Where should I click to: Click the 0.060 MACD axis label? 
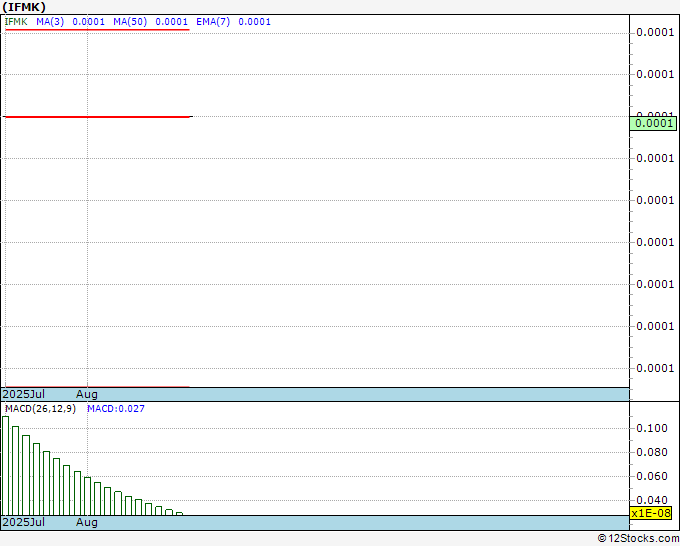(652, 476)
